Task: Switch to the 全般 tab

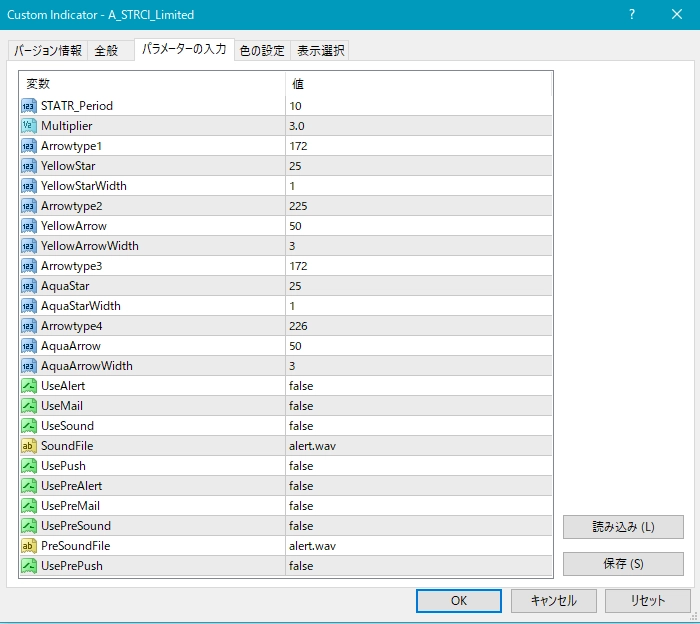Action: (x=110, y=50)
